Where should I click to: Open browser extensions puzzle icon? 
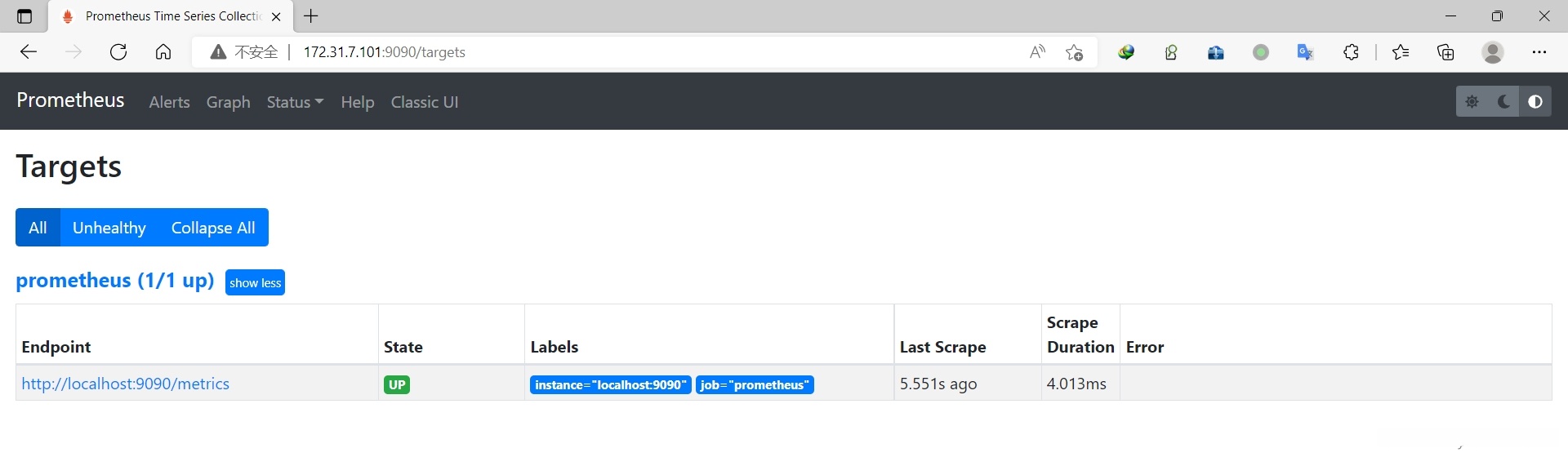click(1352, 52)
